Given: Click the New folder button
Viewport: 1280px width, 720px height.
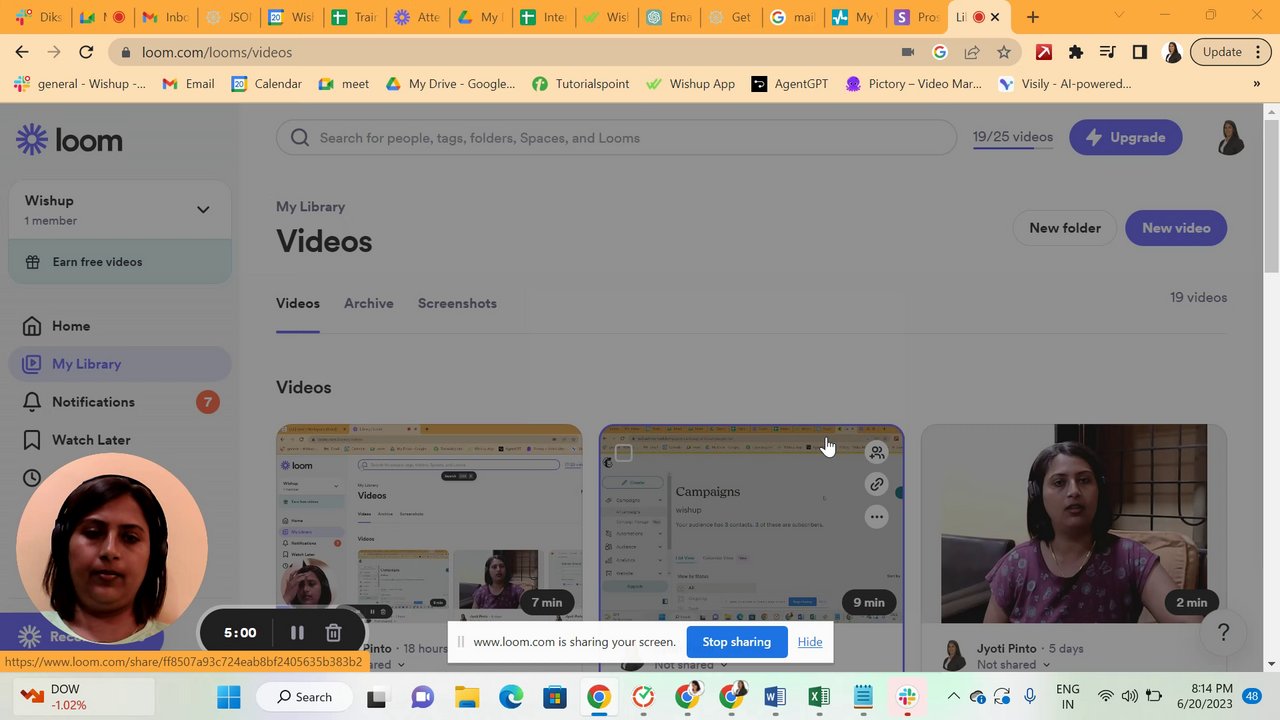Looking at the screenshot, I should point(1065,228).
